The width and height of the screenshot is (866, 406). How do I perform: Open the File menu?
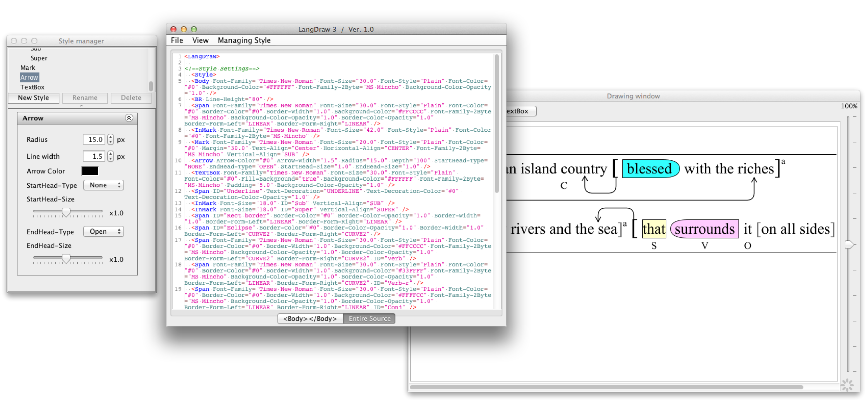[177, 40]
